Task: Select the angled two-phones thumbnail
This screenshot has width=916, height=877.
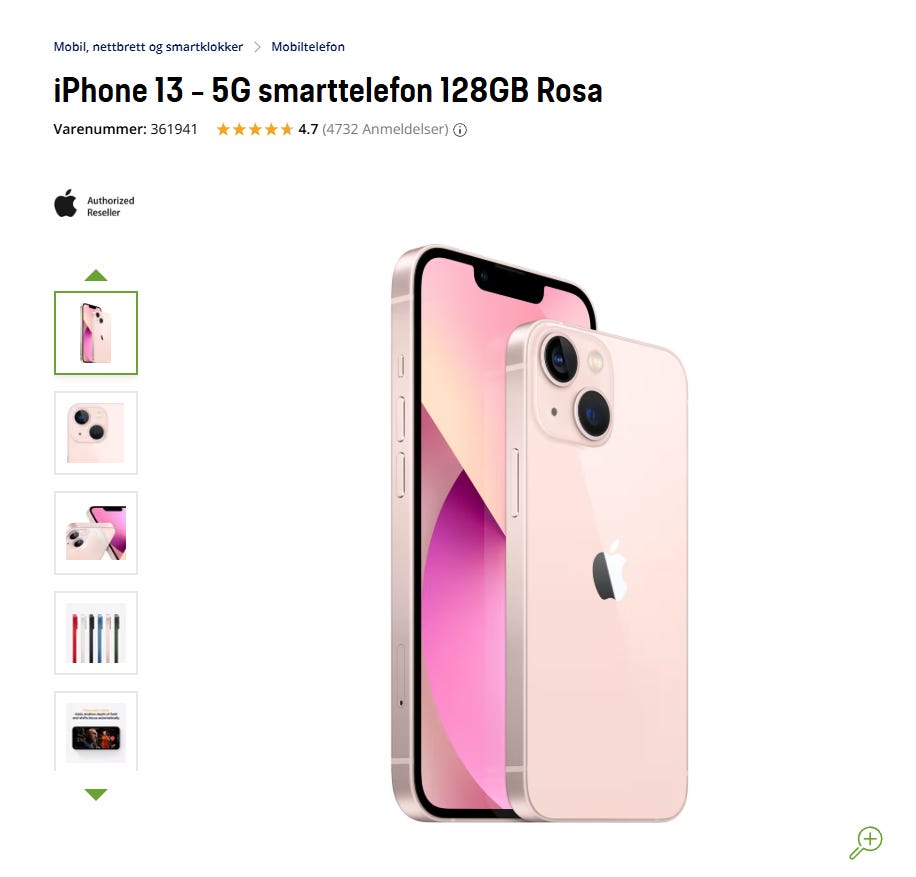Action: pos(96,533)
